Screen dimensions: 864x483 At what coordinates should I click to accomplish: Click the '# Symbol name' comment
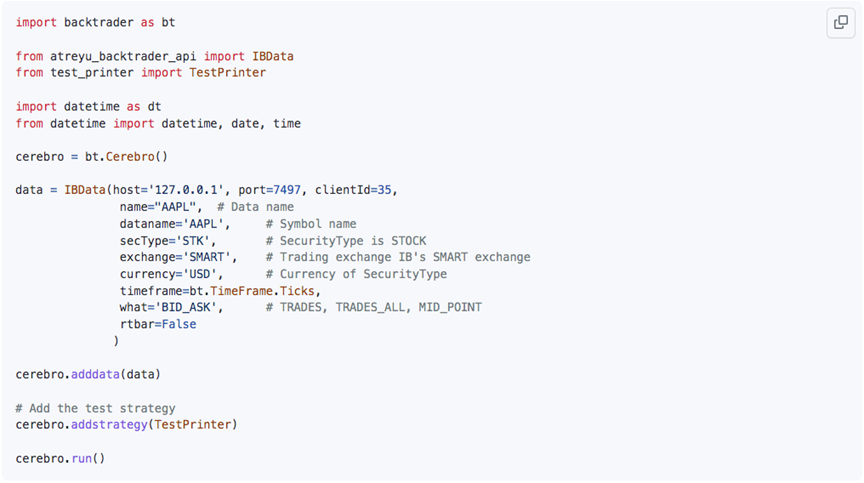coord(311,224)
